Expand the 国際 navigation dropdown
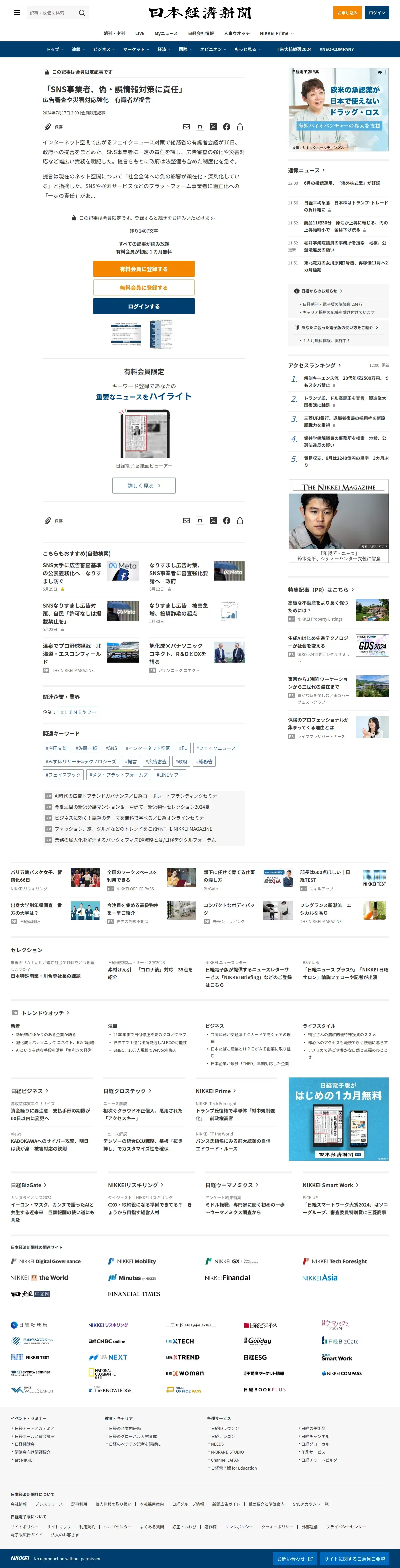Screen dimensions: 400x1568 click(185, 49)
